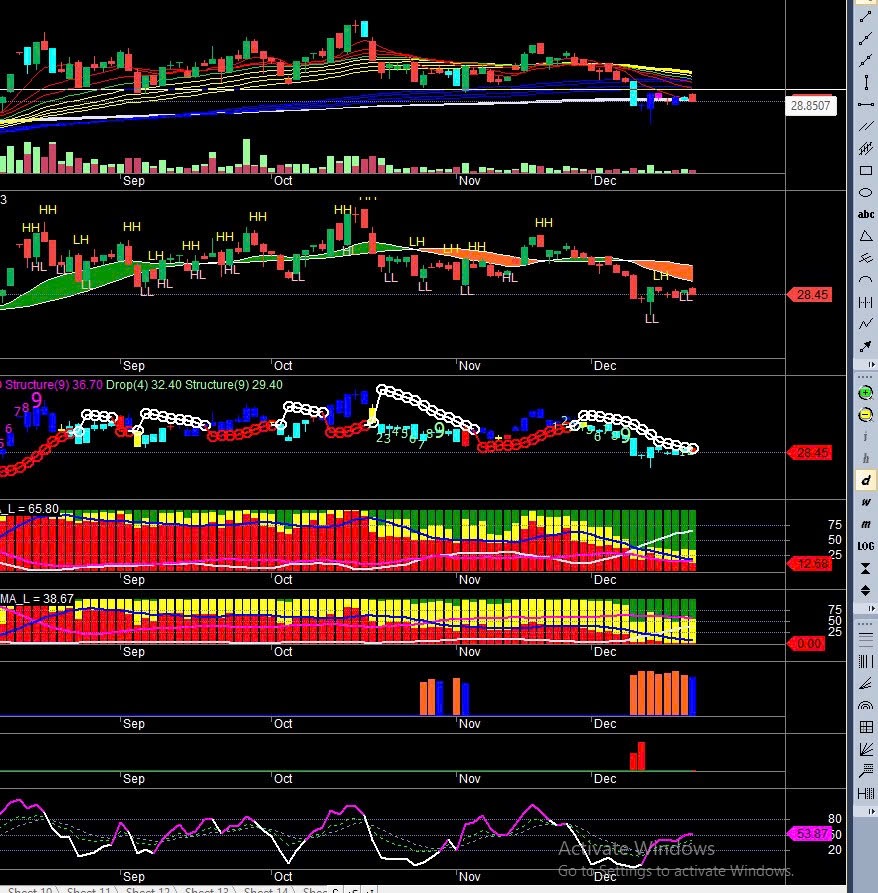Viewport: 878px width, 893px height.
Task: Open the Sheet 12 chart tab
Action: pyautogui.click(x=147, y=889)
